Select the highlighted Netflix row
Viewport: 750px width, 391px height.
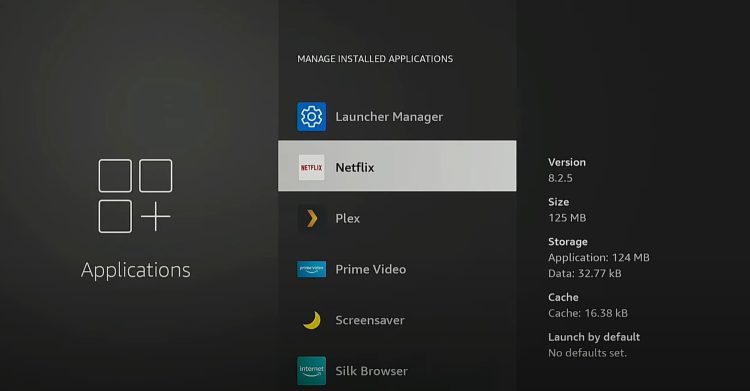click(x=397, y=166)
